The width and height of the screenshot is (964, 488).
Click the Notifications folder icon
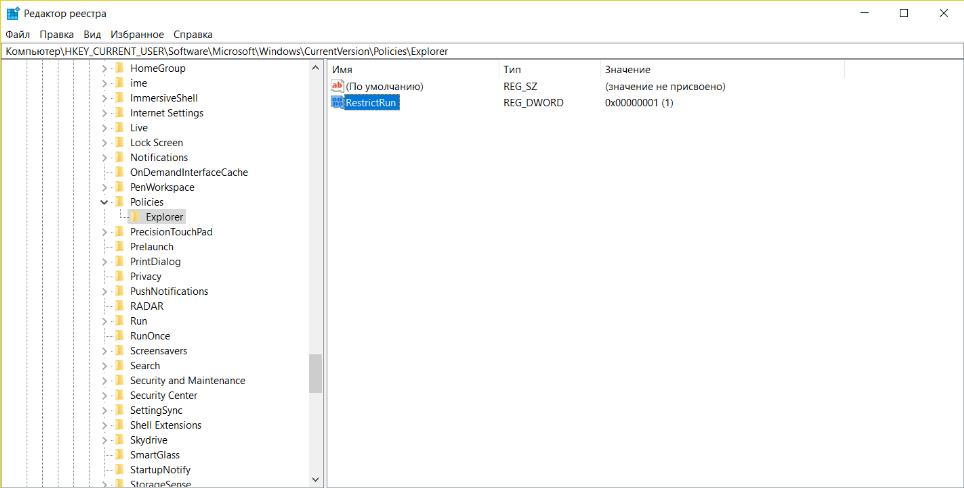pos(119,157)
